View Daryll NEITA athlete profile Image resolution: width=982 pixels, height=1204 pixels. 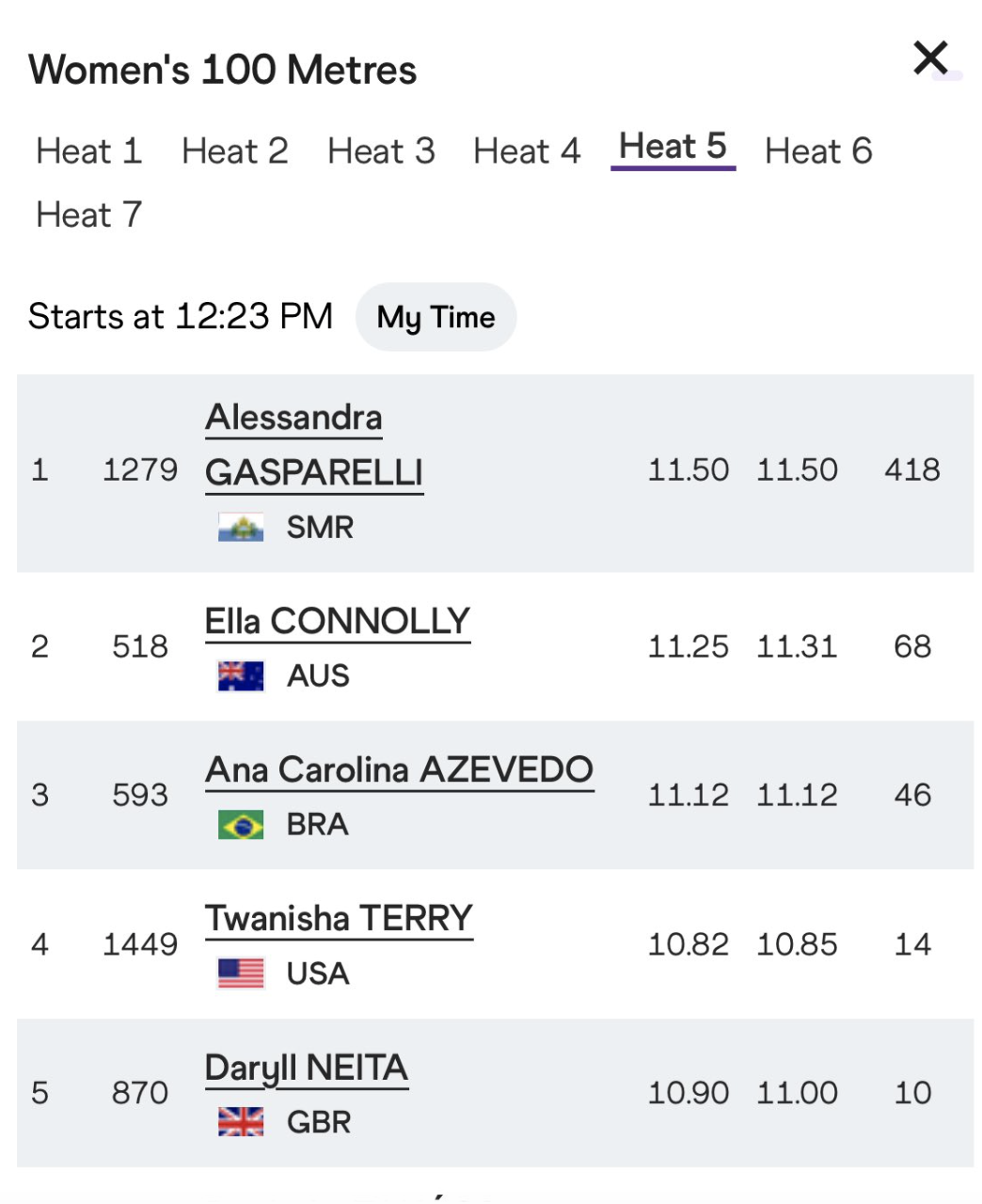point(307,1069)
